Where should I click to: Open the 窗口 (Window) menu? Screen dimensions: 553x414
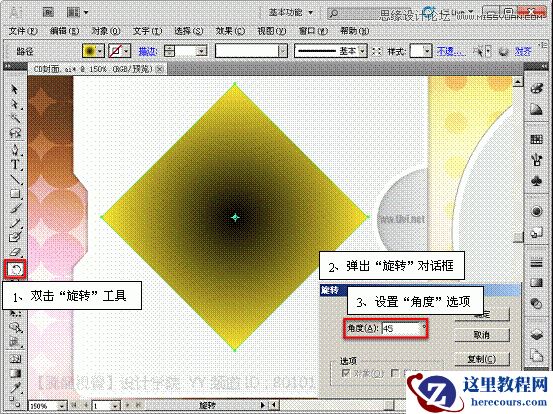coord(313,31)
